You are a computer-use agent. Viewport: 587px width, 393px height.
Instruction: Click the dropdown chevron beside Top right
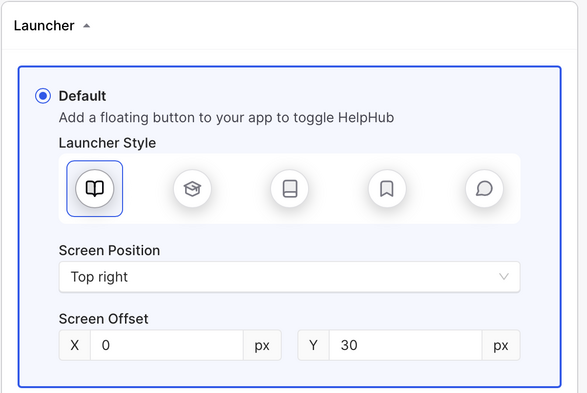click(504, 277)
